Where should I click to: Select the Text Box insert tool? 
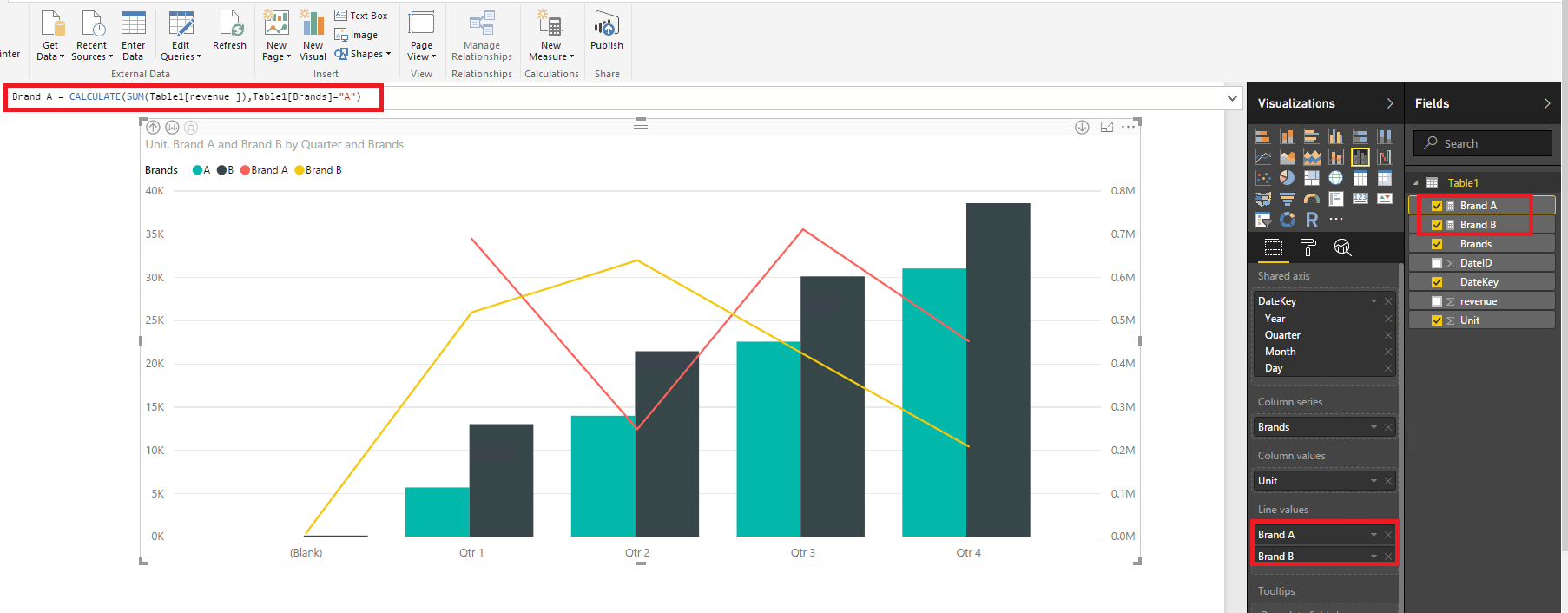361,16
